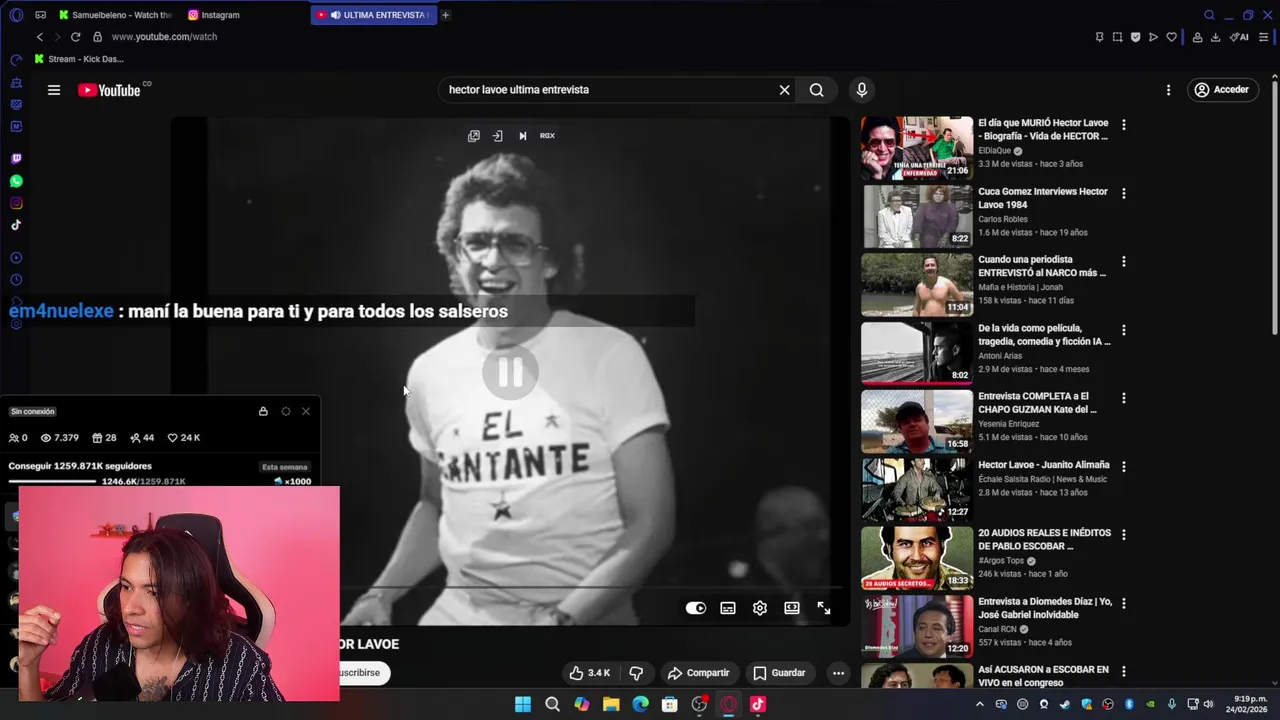Pause the video with the center pause icon
The image size is (1280, 720).
click(x=510, y=373)
